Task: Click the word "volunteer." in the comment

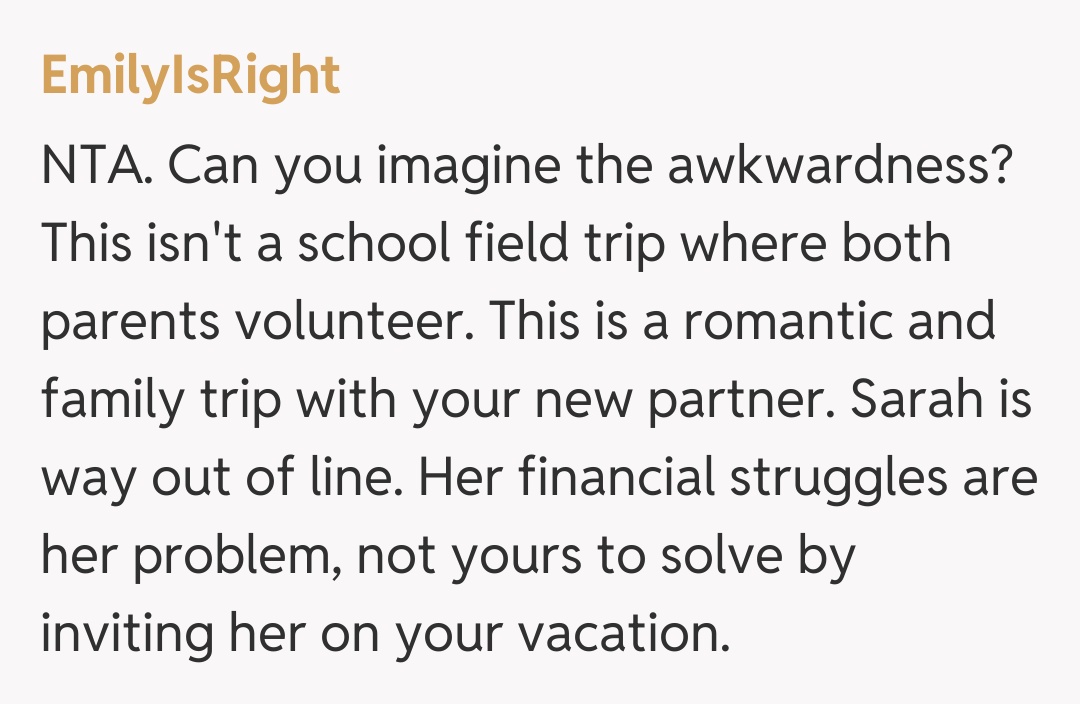Action: (355, 323)
